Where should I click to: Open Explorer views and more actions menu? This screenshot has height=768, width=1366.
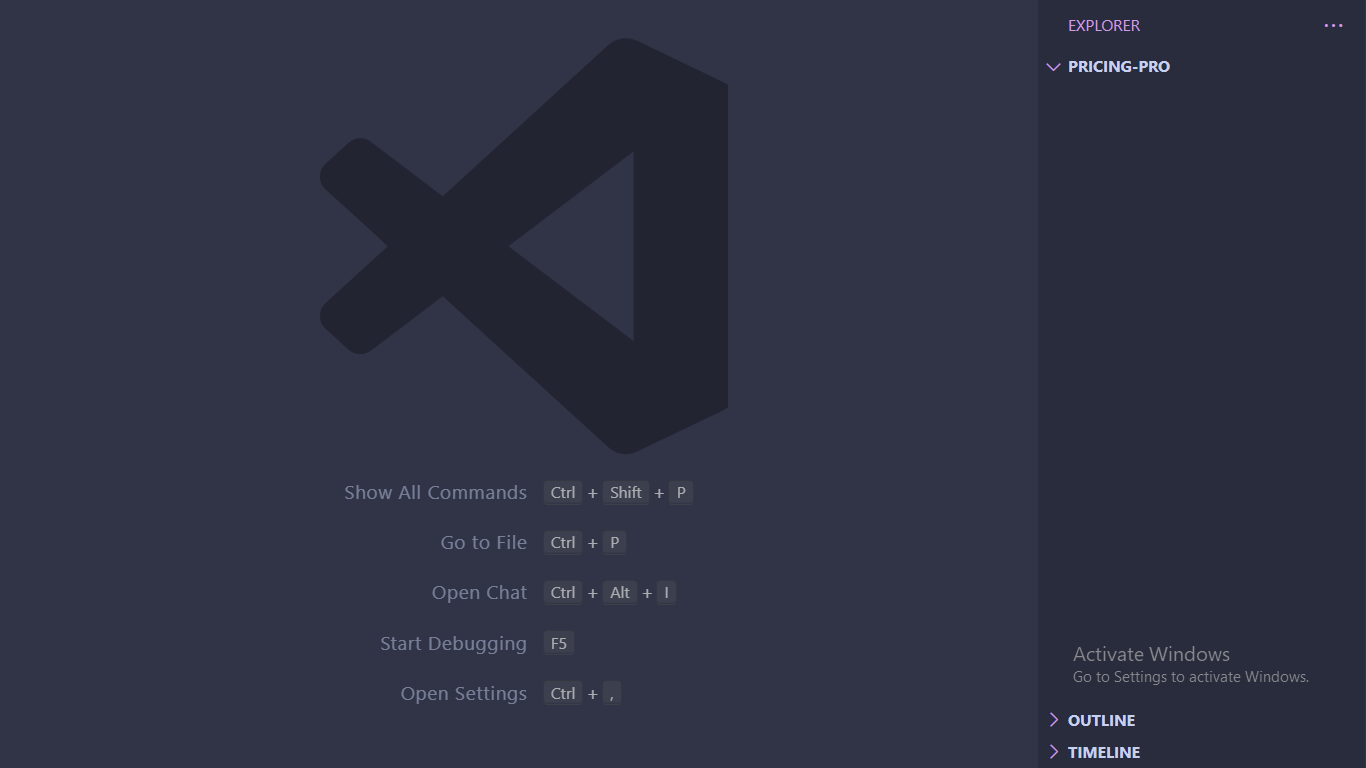(x=1333, y=26)
